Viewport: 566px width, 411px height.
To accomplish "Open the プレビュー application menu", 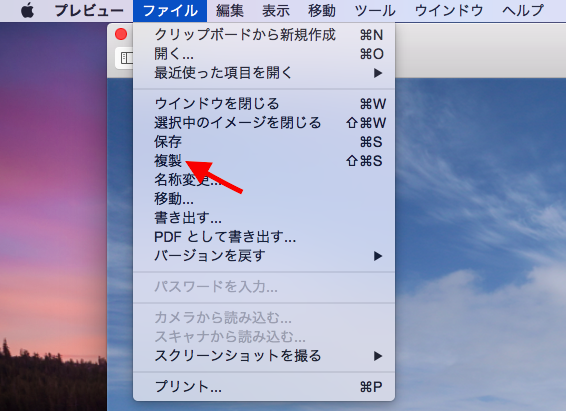I will 89,10.
